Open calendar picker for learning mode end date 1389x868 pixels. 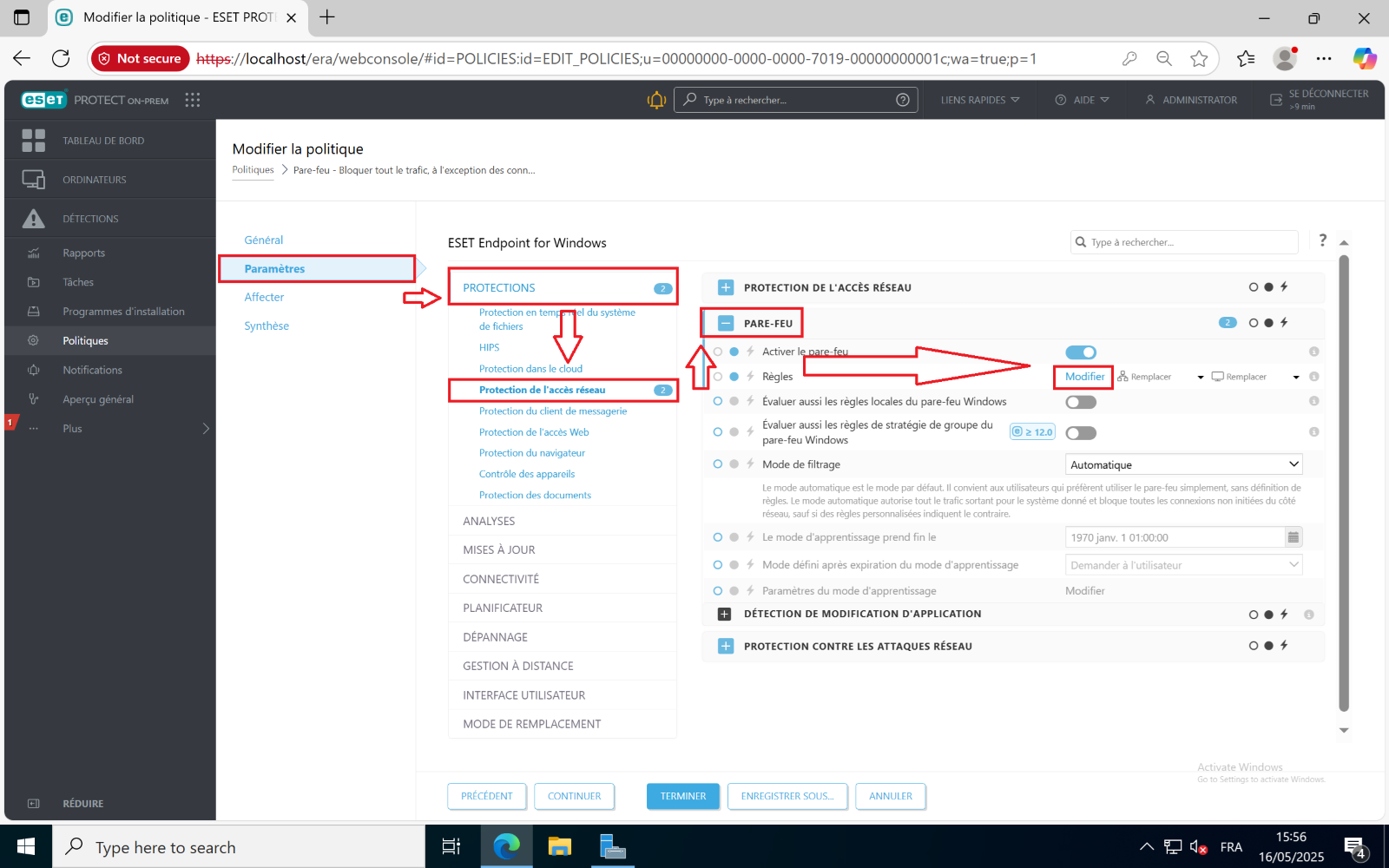[1294, 537]
